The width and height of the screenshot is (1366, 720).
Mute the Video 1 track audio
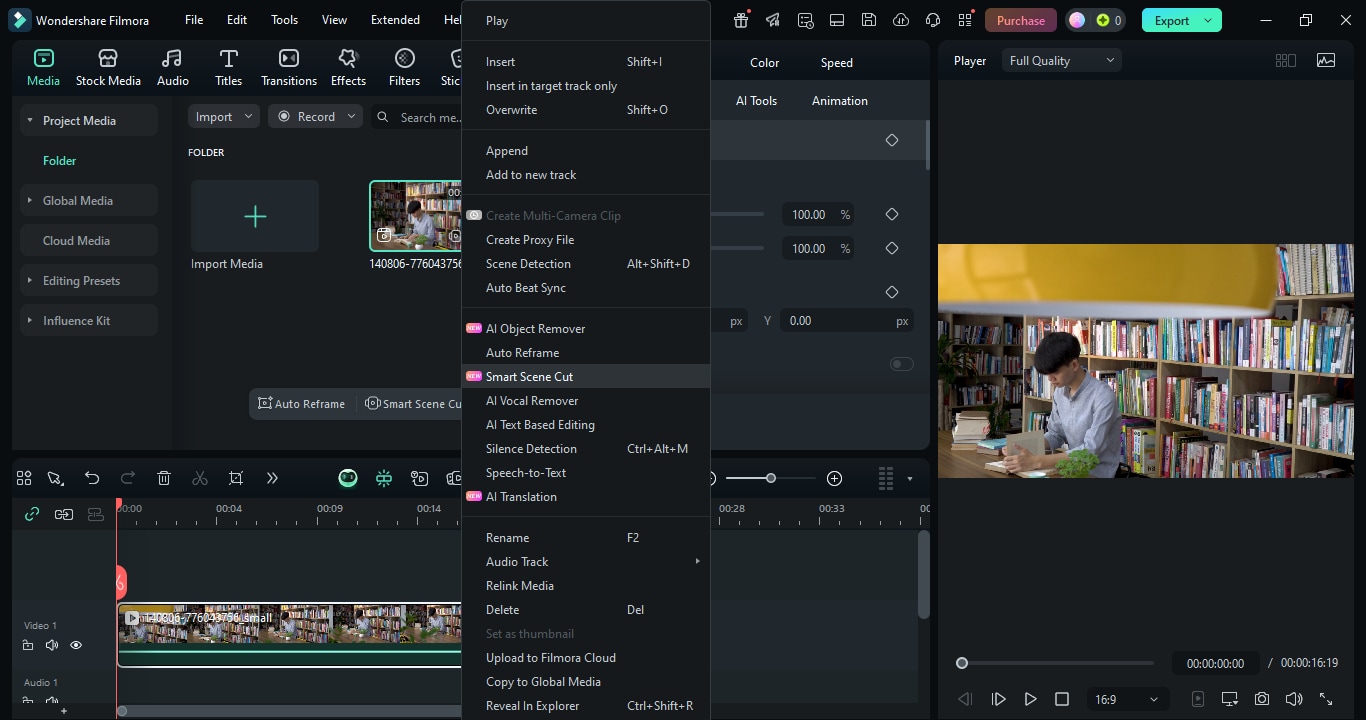tap(52, 645)
